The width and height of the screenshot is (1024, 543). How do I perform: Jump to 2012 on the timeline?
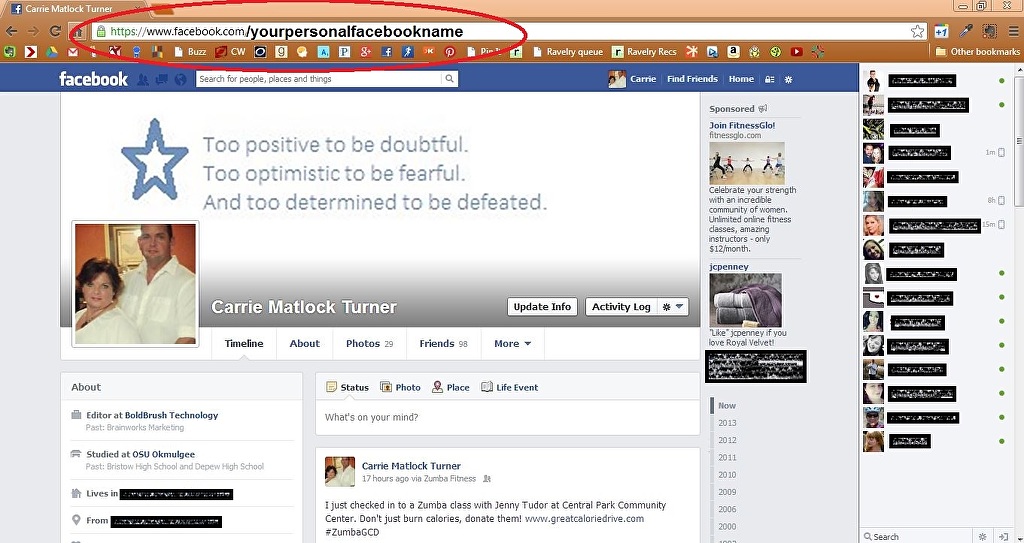727,440
